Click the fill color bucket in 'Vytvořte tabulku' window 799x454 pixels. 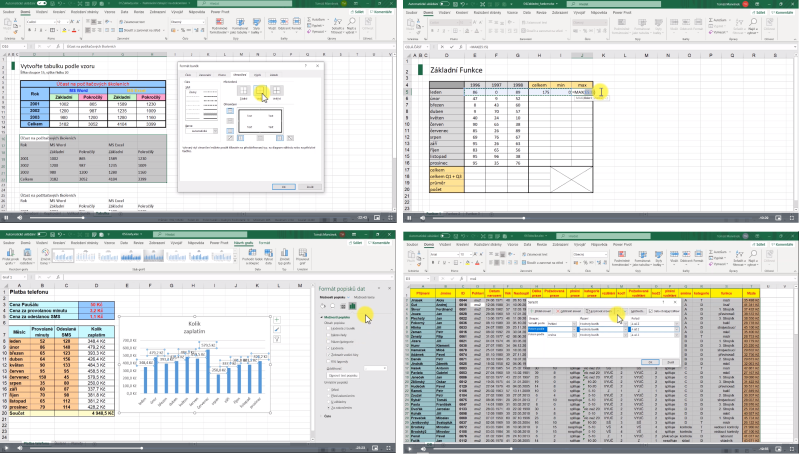pyautogui.click(x=64, y=31)
